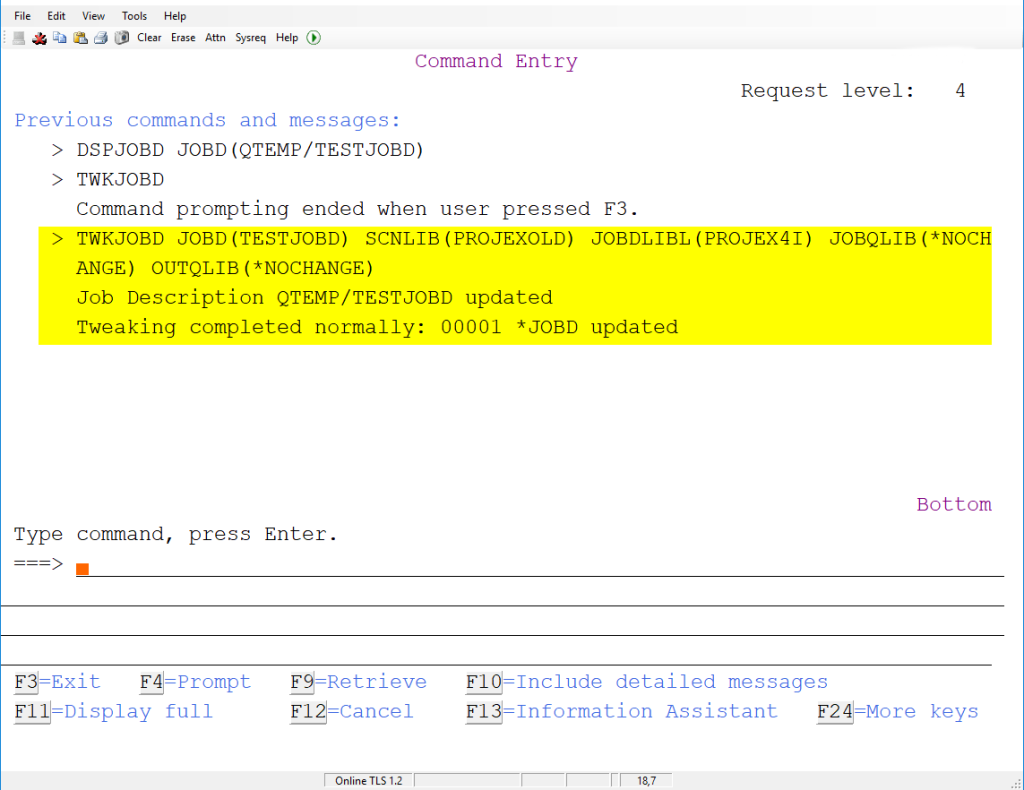Screen dimensions: 1024x790
Task: Click the command input line after ===>
Action: pos(540,564)
